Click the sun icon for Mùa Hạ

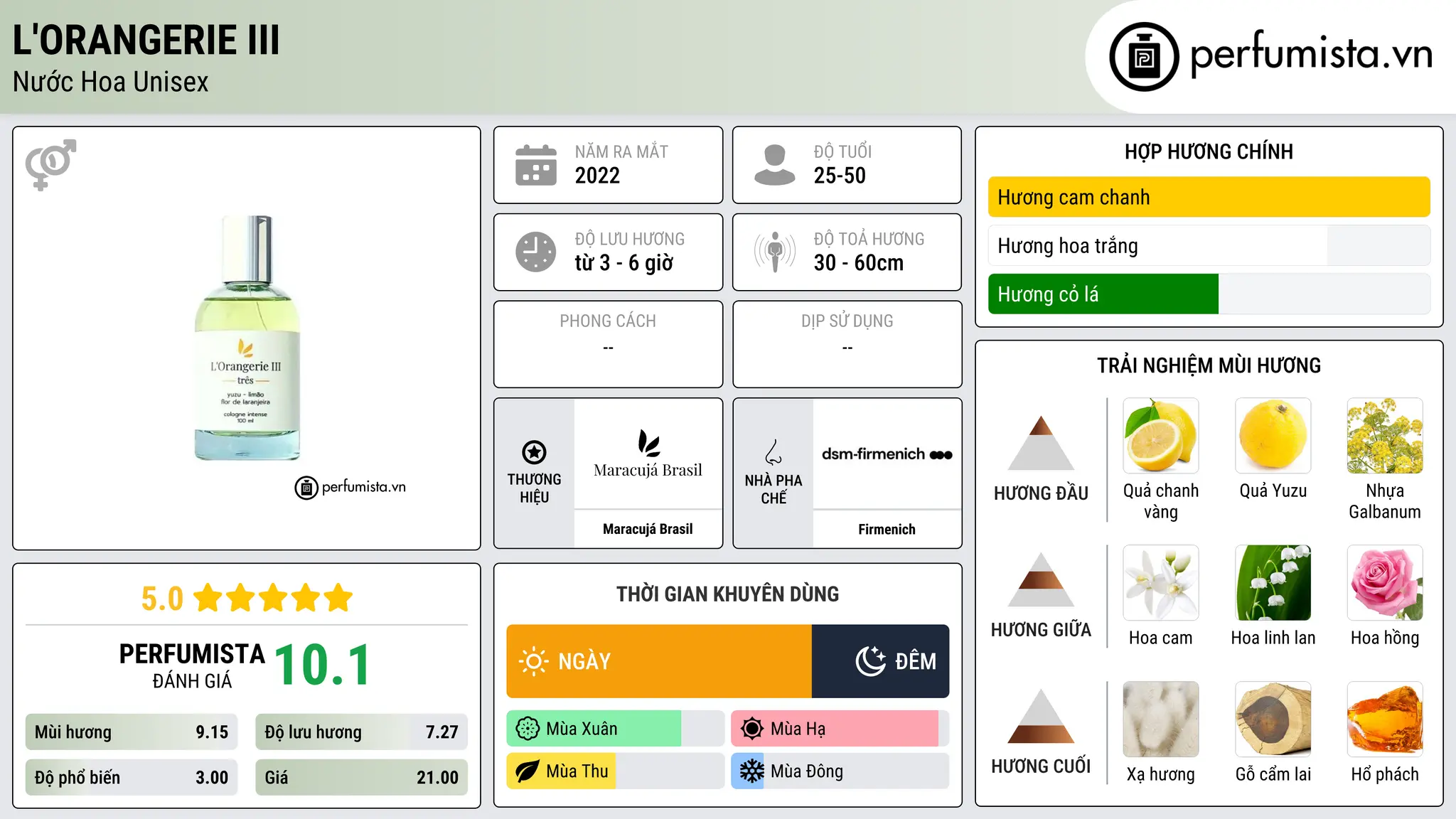point(752,729)
